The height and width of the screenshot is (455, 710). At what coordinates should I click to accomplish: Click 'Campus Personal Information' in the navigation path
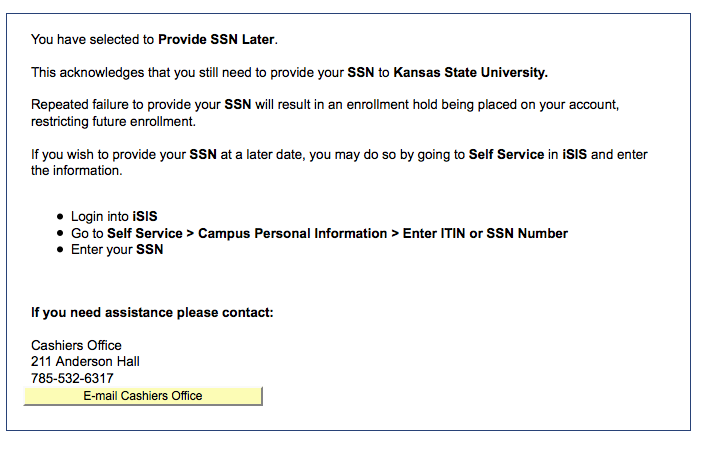point(293,233)
